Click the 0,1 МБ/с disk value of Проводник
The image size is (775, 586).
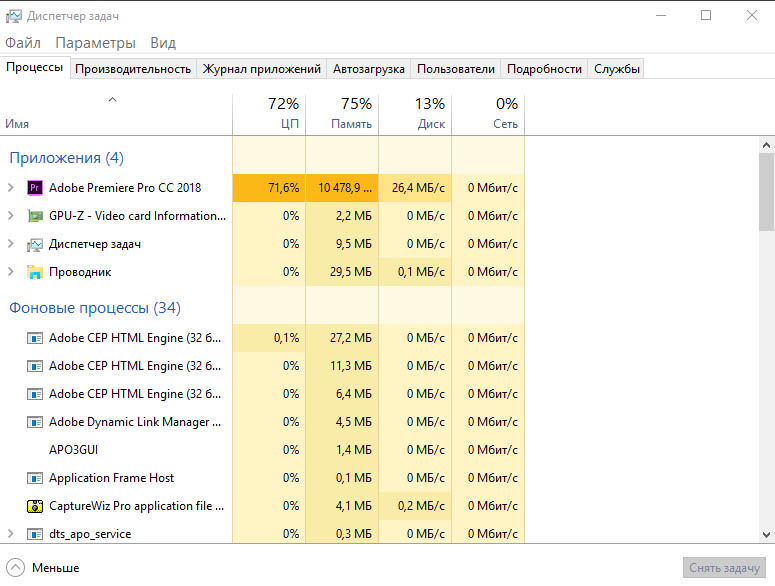click(x=421, y=272)
